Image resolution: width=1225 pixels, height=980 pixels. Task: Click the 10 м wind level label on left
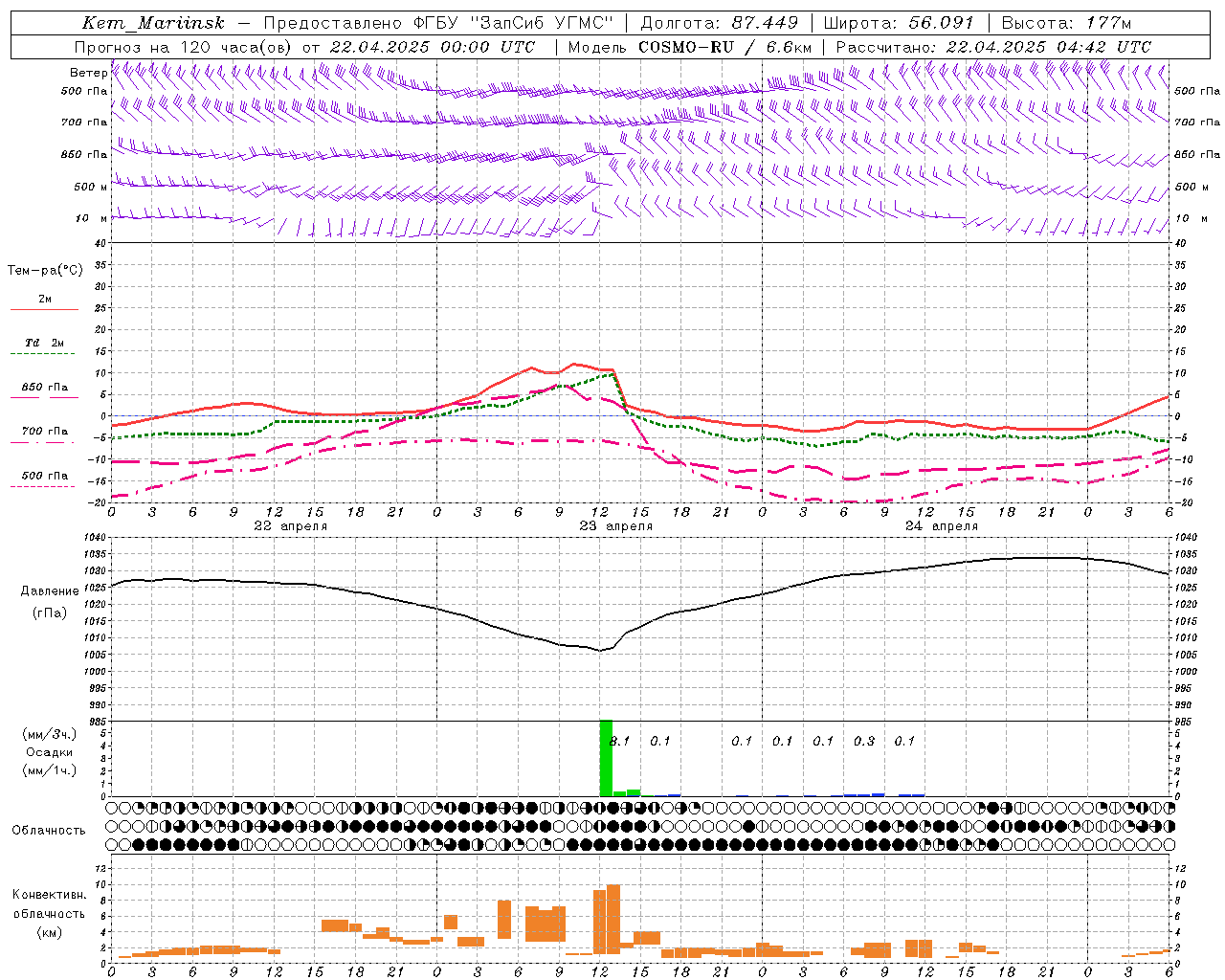tap(92, 218)
